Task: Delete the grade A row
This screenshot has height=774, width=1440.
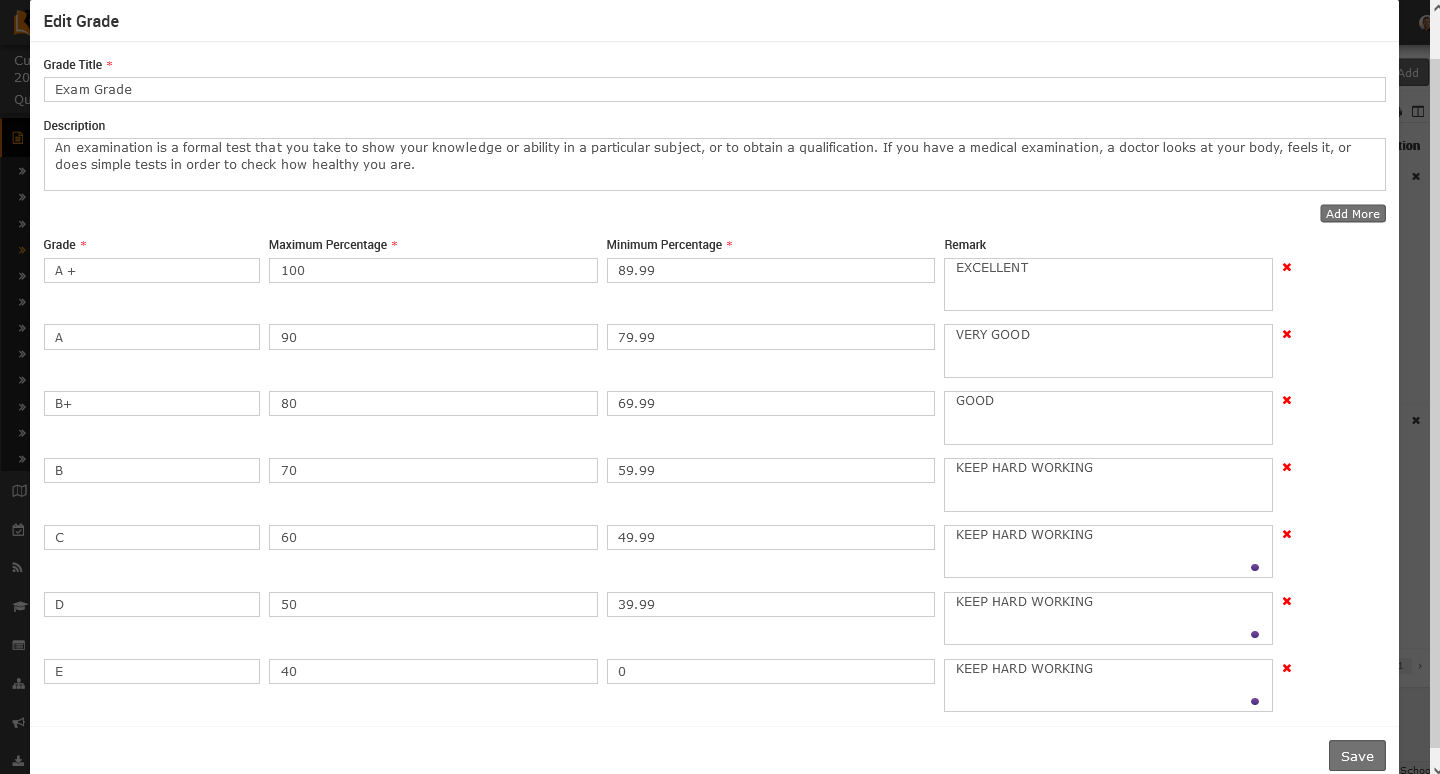Action: (x=1287, y=334)
